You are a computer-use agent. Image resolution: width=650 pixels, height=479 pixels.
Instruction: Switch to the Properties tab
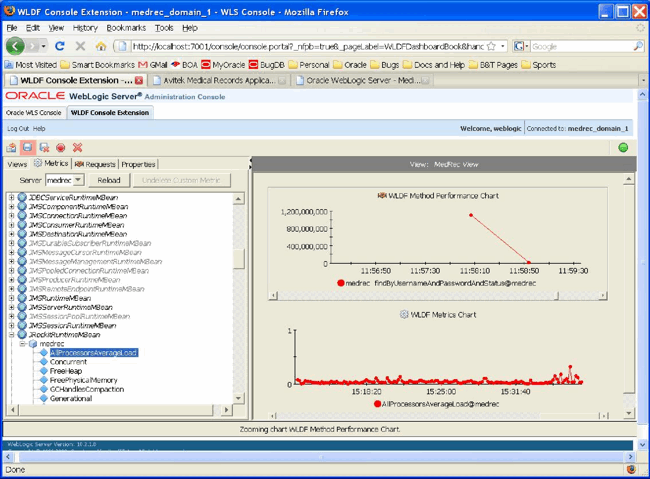[x=138, y=164]
